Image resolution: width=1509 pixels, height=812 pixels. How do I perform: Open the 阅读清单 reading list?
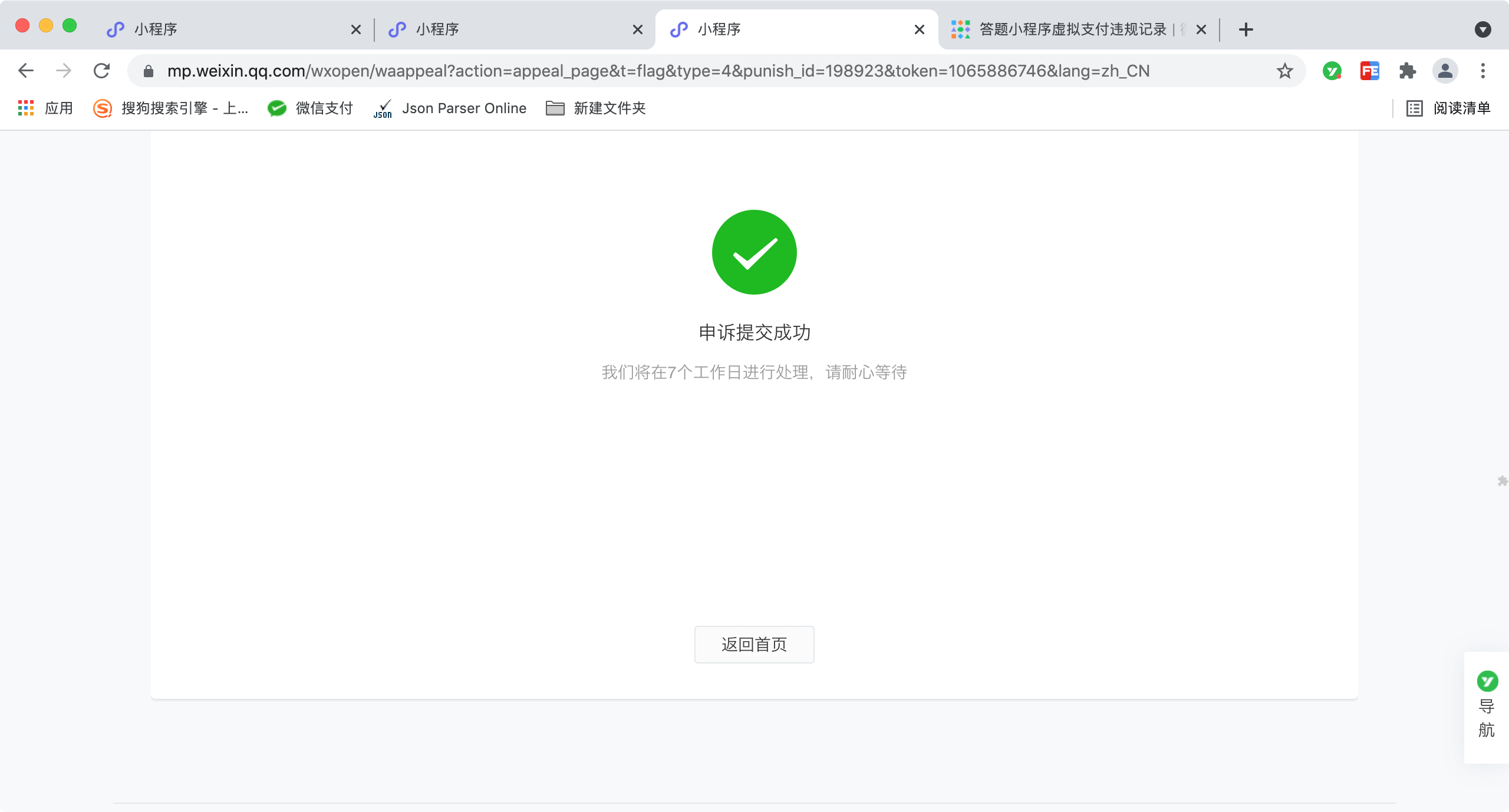pos(1449,108)
